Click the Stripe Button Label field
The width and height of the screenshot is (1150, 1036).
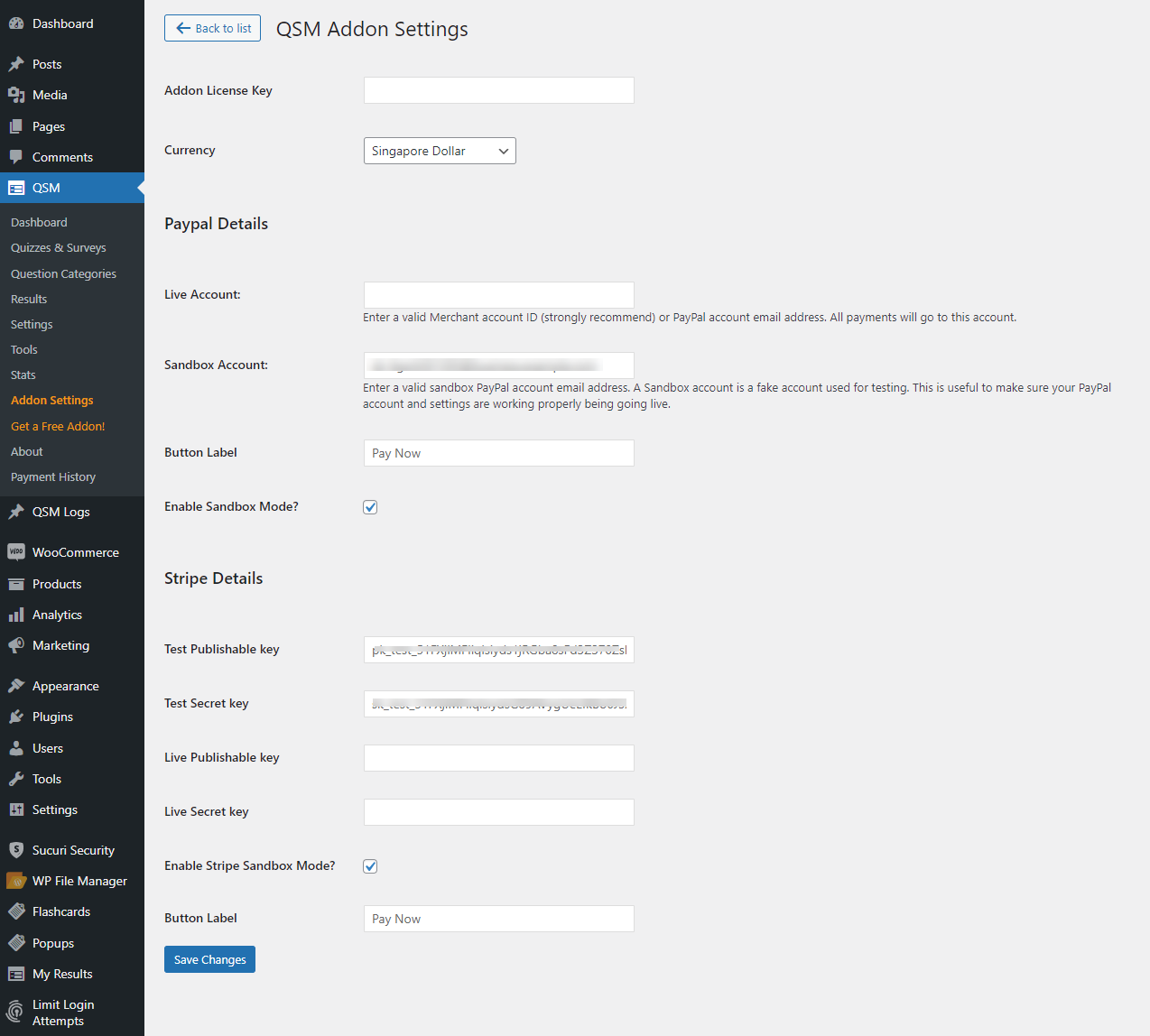pyautogui.click(x=499, y=919)
